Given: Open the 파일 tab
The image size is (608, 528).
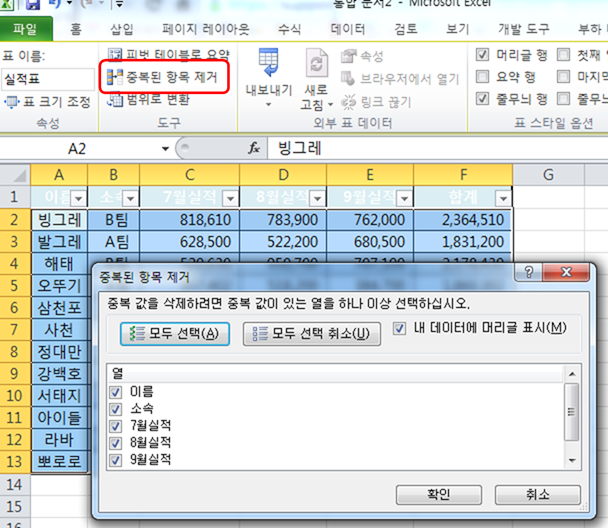Looking at the screenshot, I should point(26,29).
